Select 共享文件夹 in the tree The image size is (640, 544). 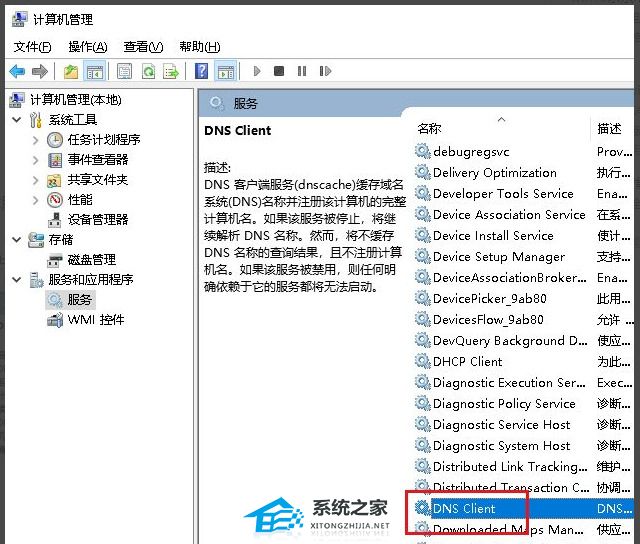coord(98,180)
